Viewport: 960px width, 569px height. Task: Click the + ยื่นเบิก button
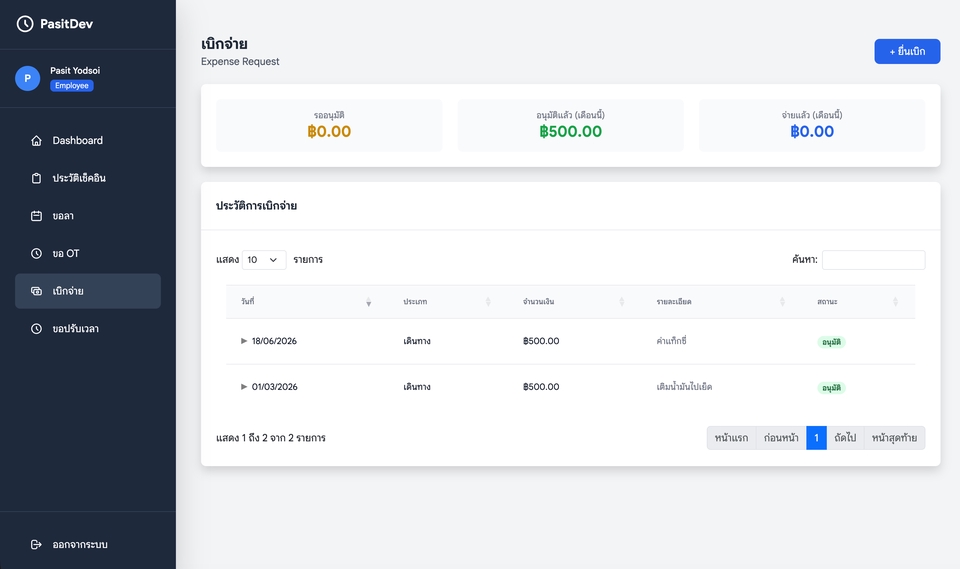907,51
